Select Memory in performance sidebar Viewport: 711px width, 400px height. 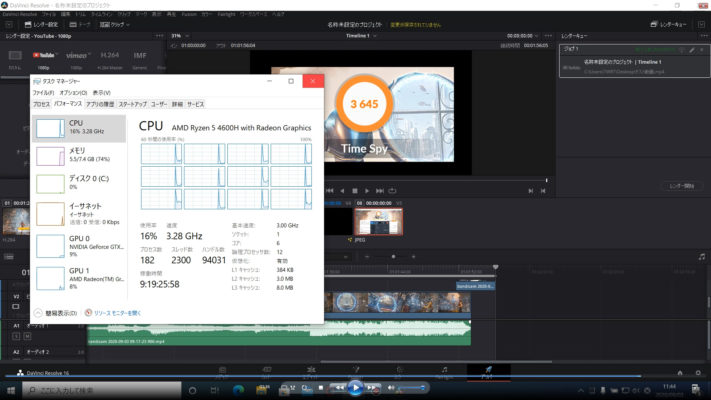[x=79, y=156]
